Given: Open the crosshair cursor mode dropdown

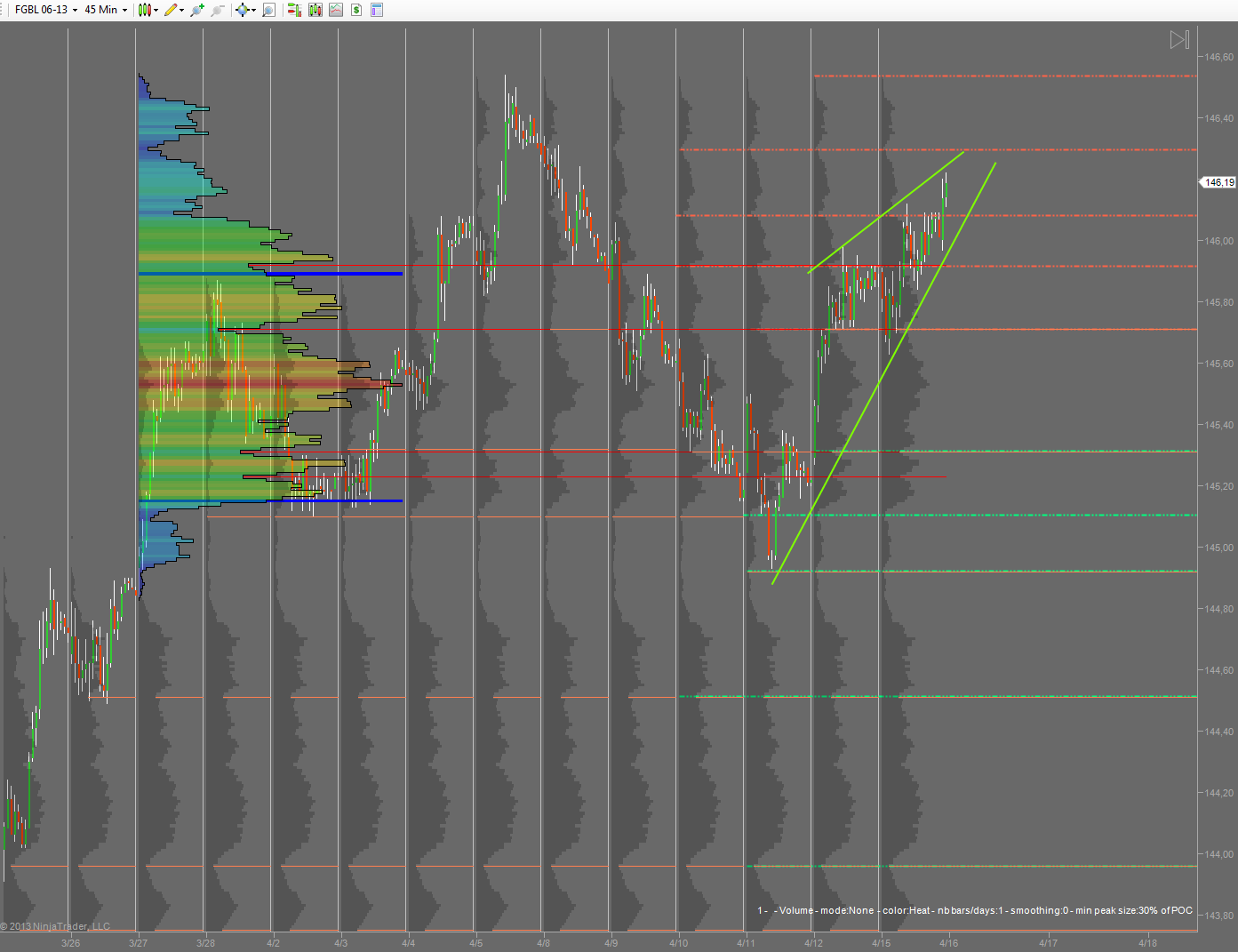Looking at the screenshot, I should point(245,10).
